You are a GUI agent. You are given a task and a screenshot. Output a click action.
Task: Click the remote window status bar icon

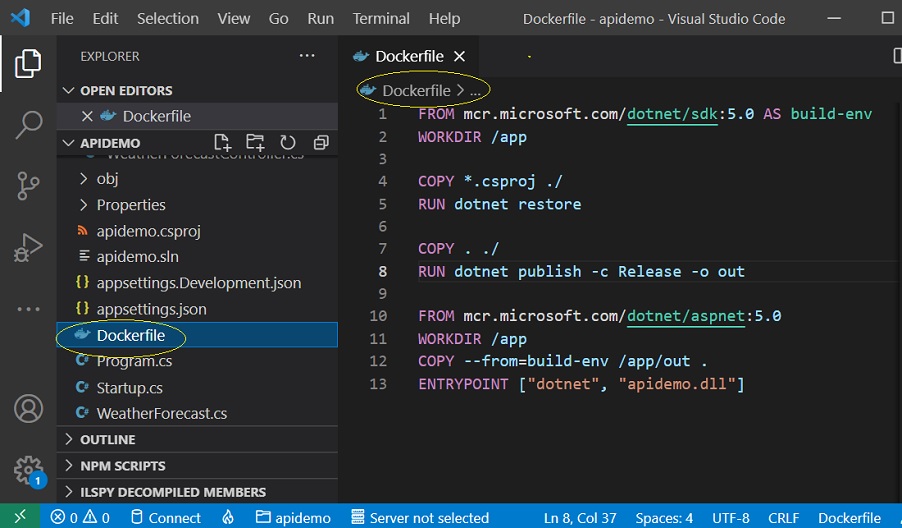[x=20, y=517]
